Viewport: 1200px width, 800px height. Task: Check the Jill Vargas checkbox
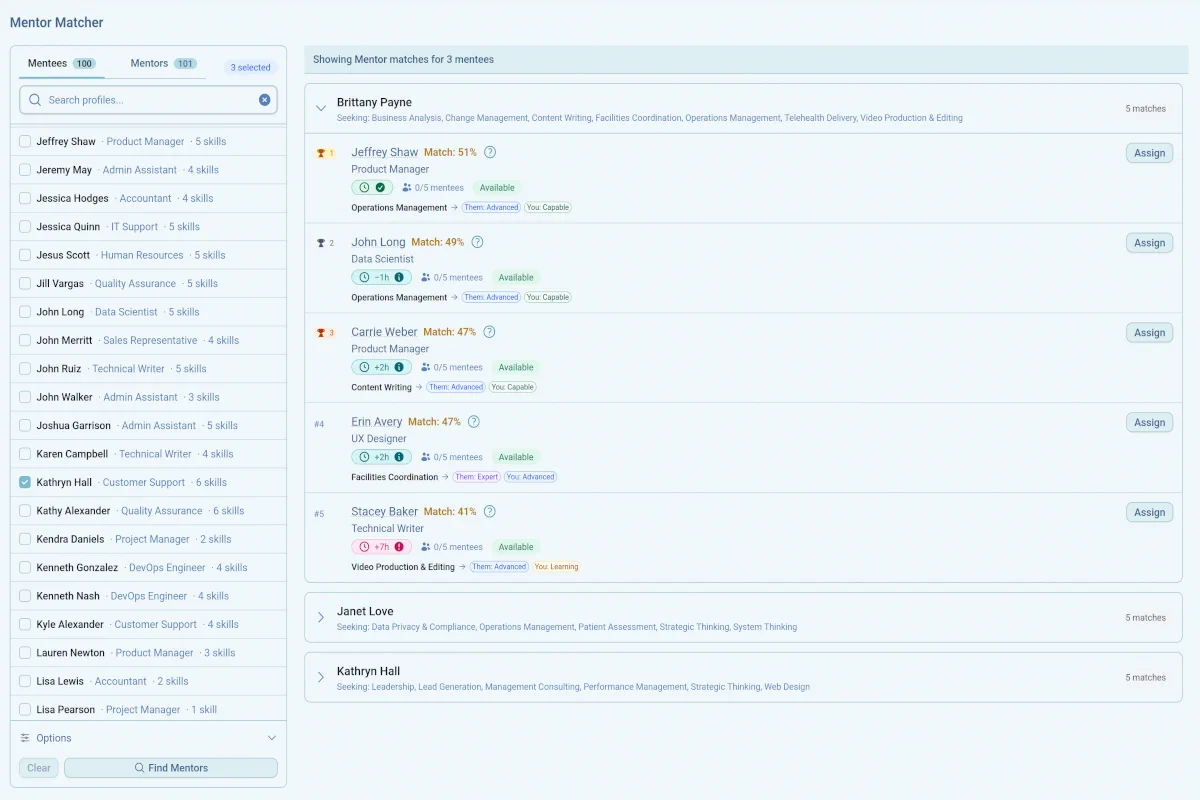pos(25,284)
